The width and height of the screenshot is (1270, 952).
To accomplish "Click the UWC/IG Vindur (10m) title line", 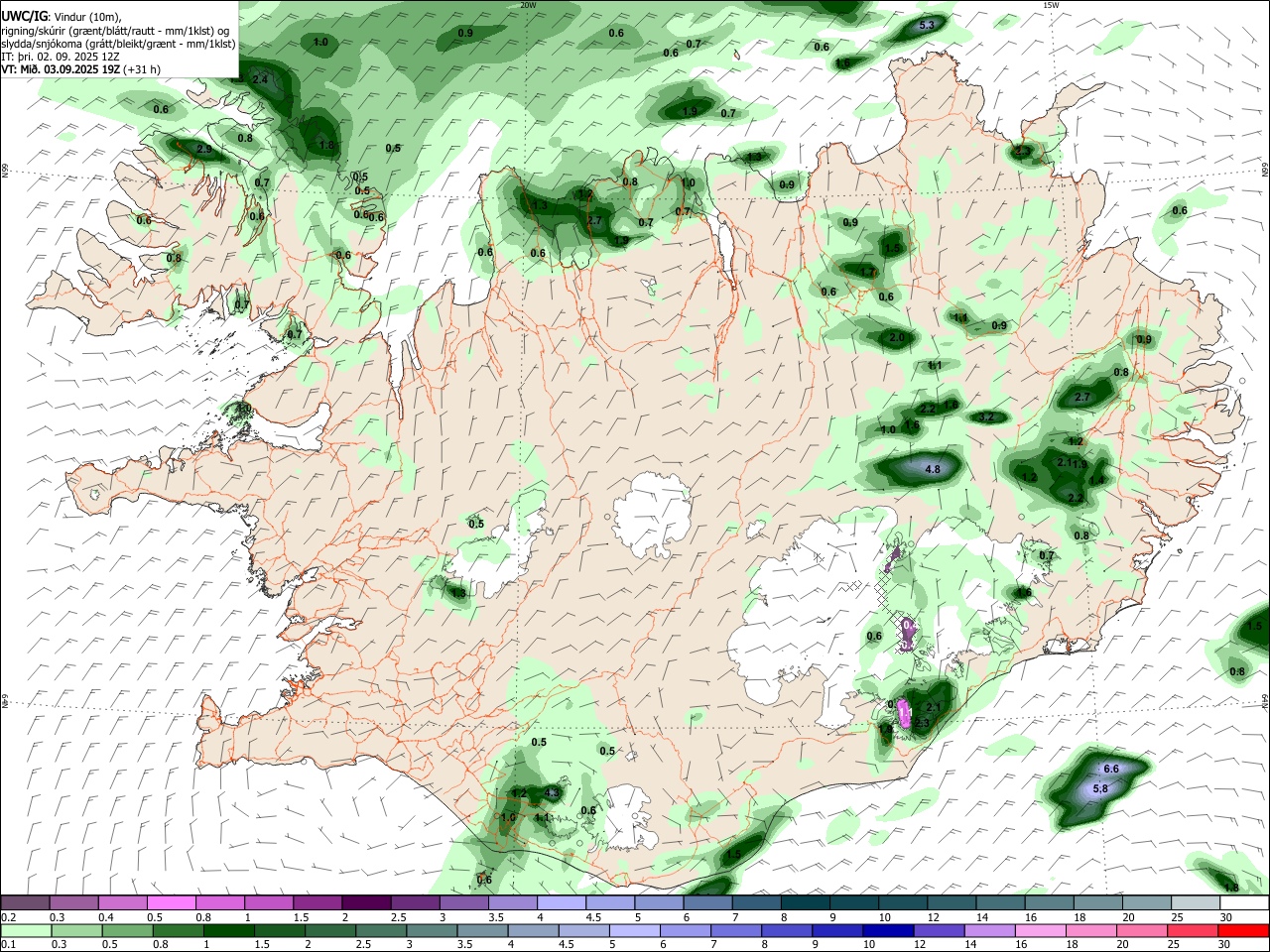I will coord(62,16).
